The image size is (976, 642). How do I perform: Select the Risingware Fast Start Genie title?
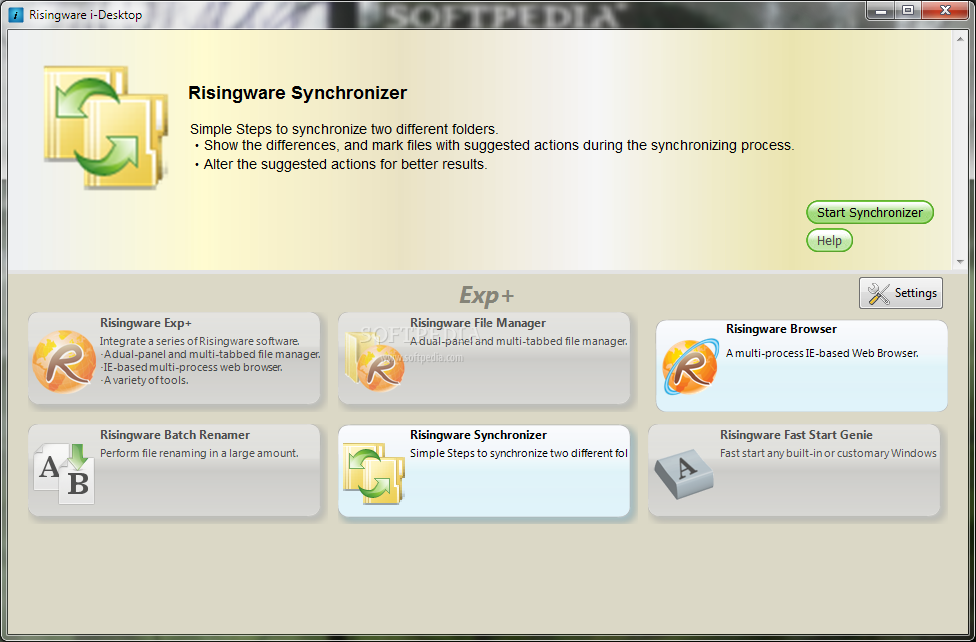point(796,435)
